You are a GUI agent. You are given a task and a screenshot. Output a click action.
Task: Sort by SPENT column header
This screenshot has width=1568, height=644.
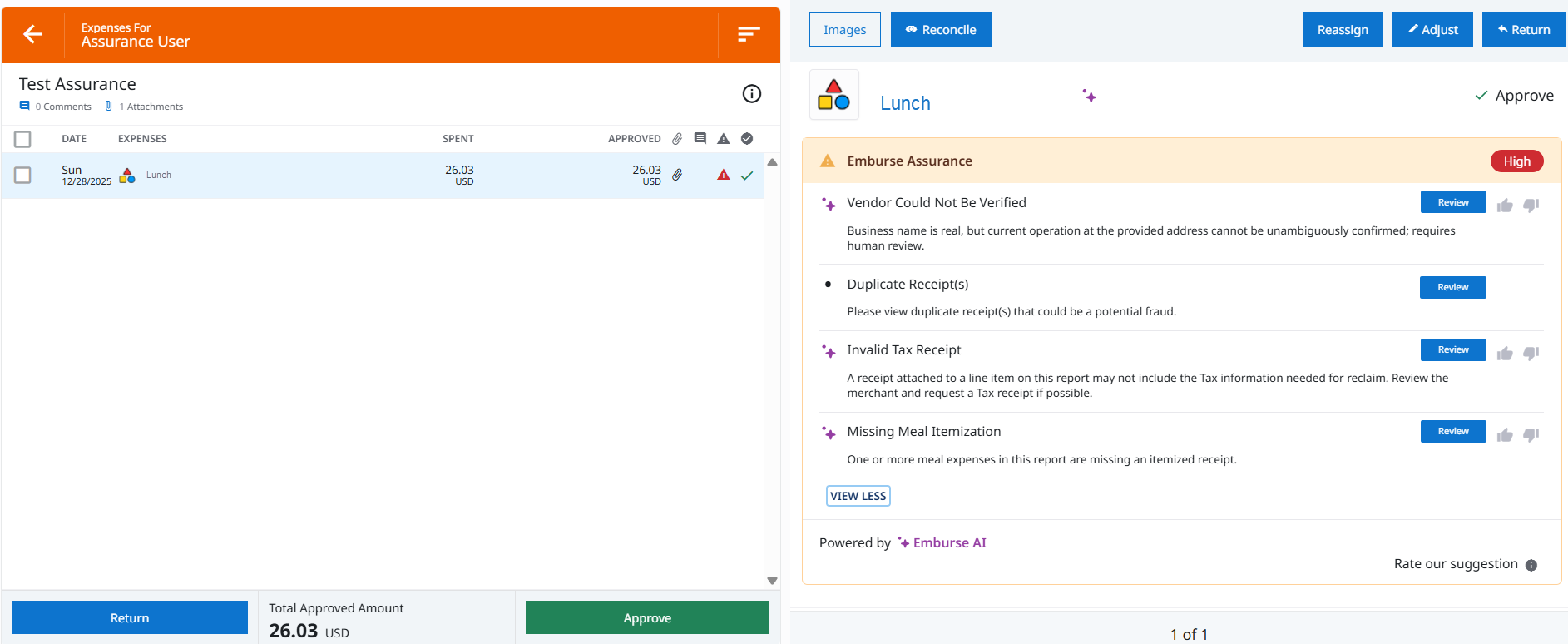(x=458, y=139)
